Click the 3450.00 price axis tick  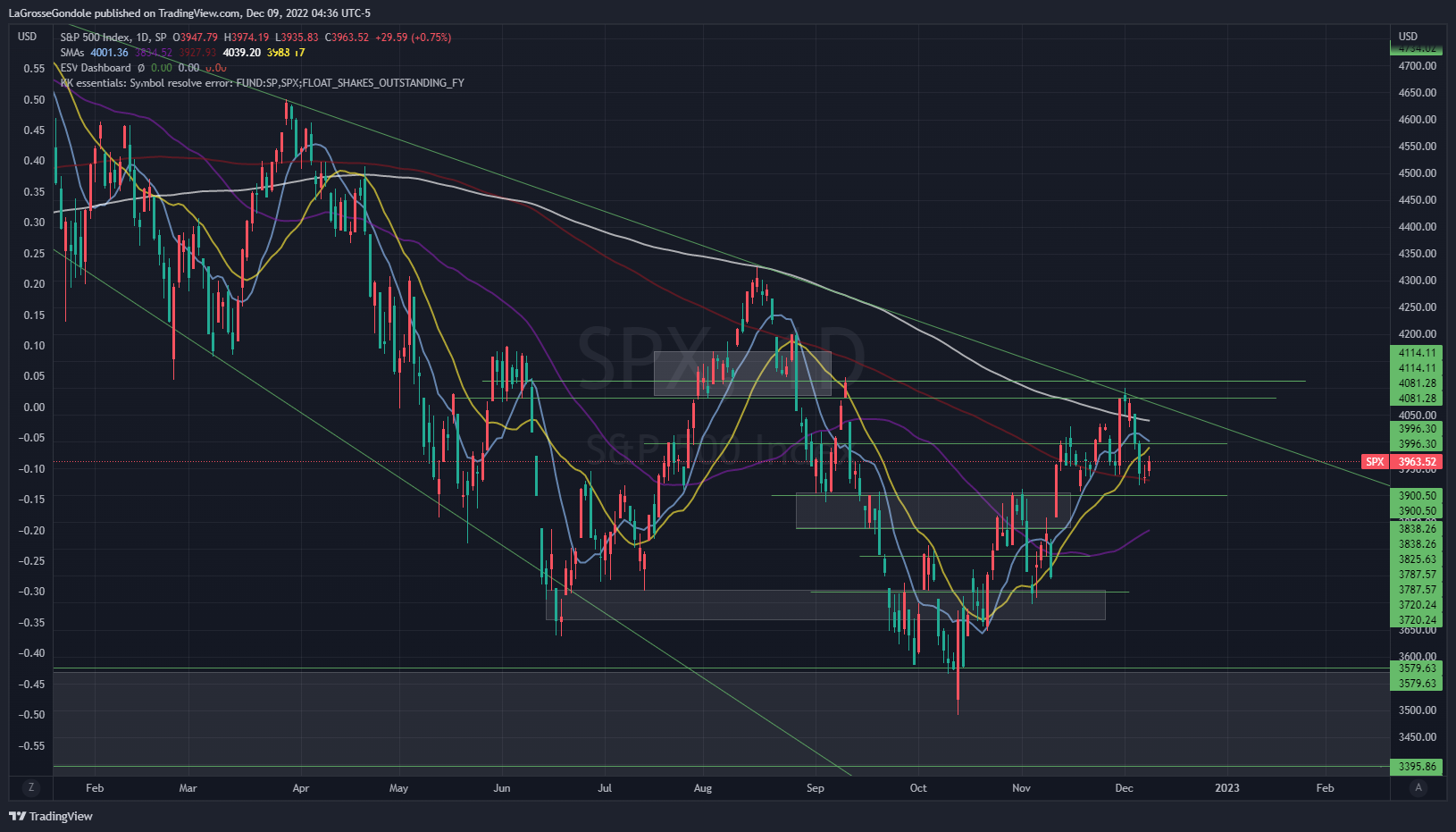(x=1418, y=737)
